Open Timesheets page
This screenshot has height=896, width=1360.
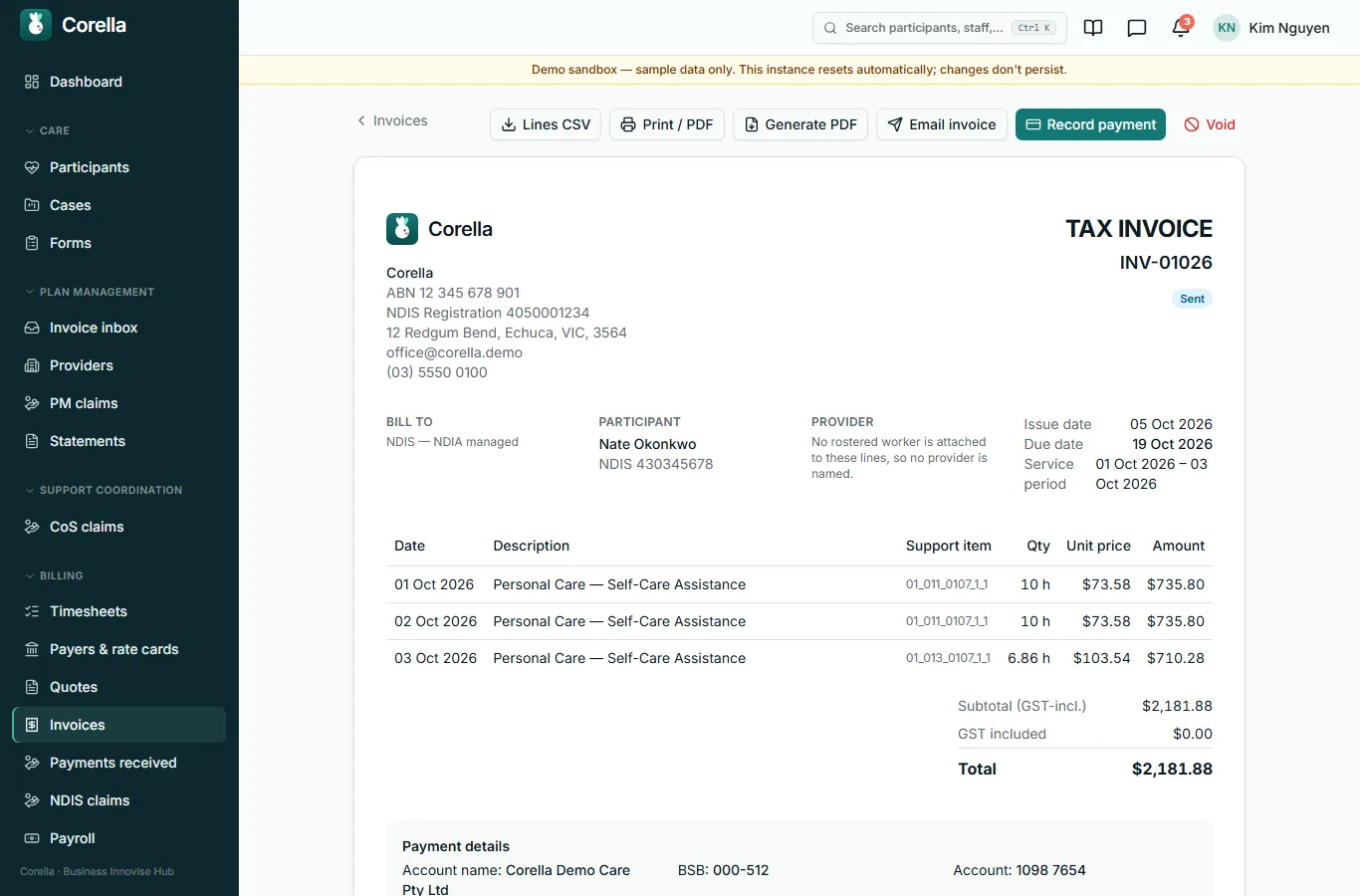(119, 611)
